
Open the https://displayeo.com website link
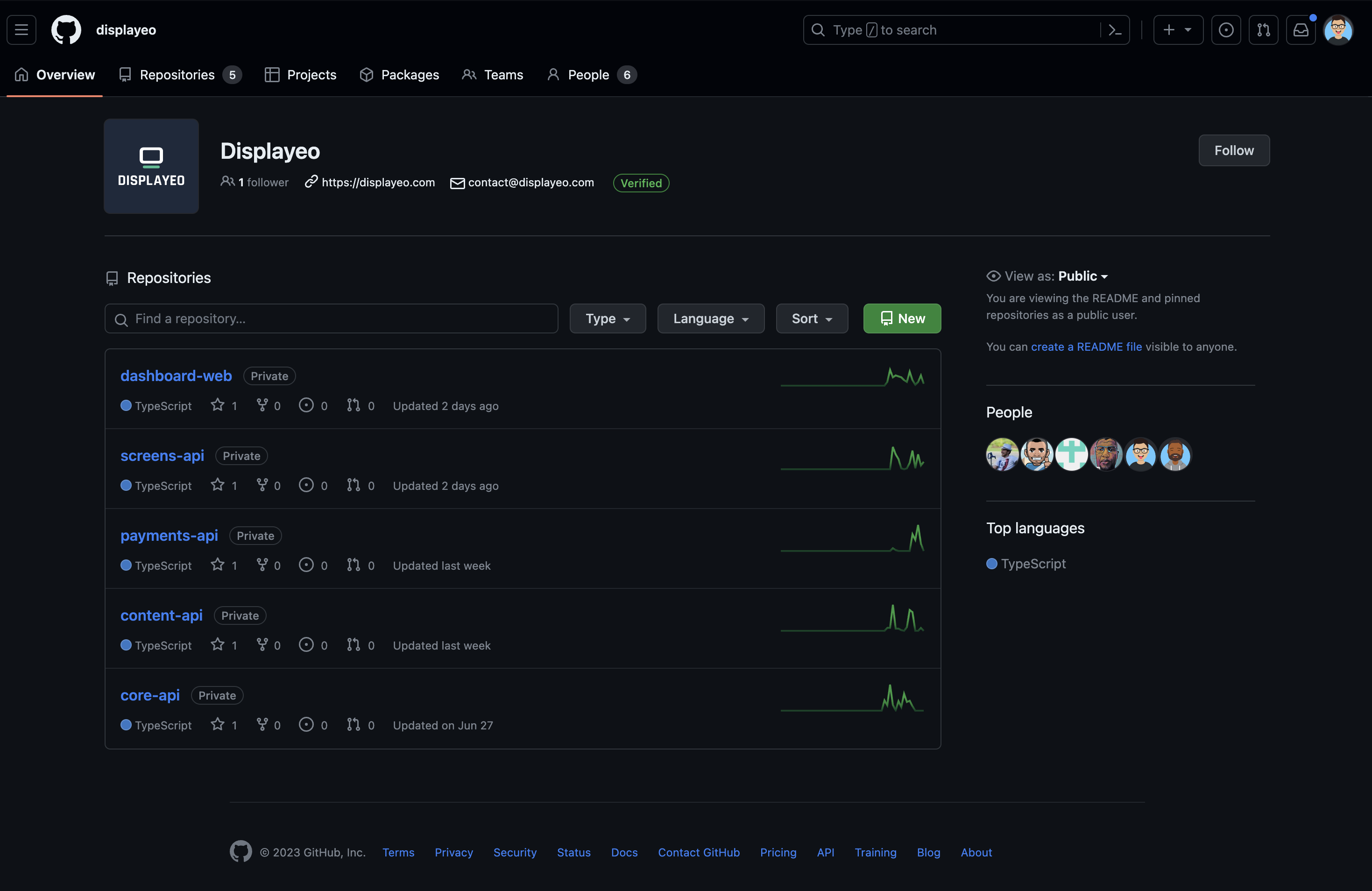pos(378,182)
